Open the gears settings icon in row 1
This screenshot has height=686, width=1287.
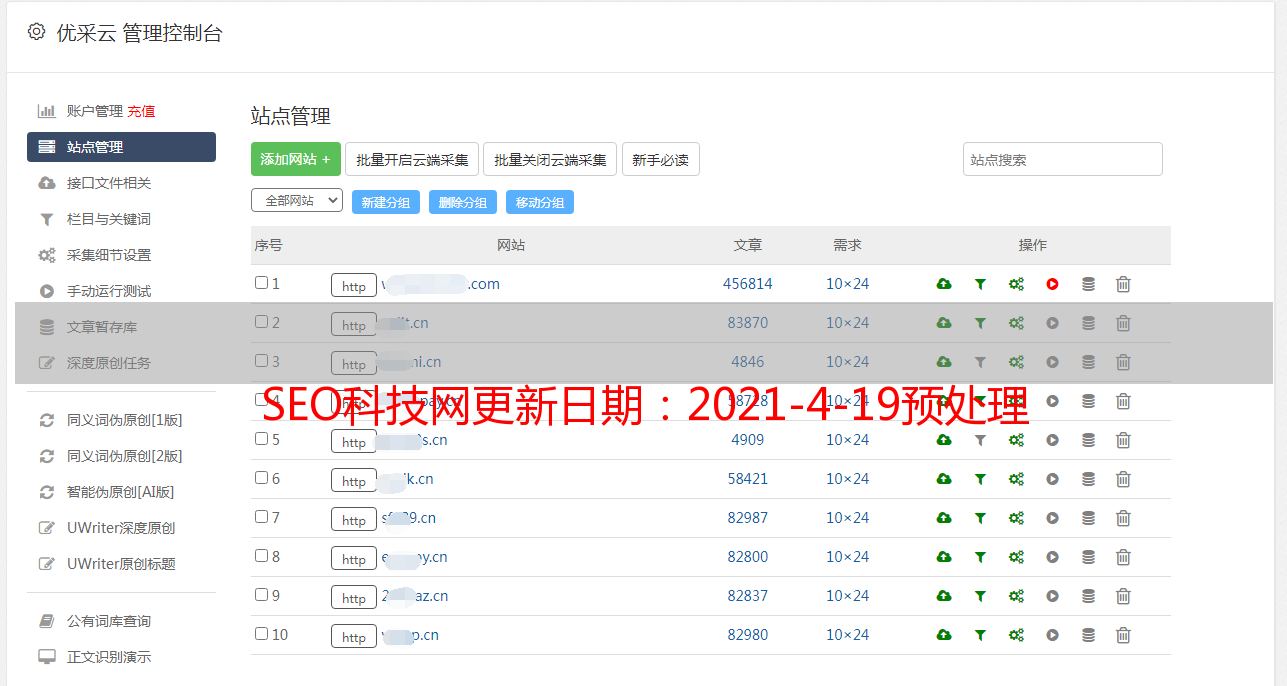click(1016, 284)
